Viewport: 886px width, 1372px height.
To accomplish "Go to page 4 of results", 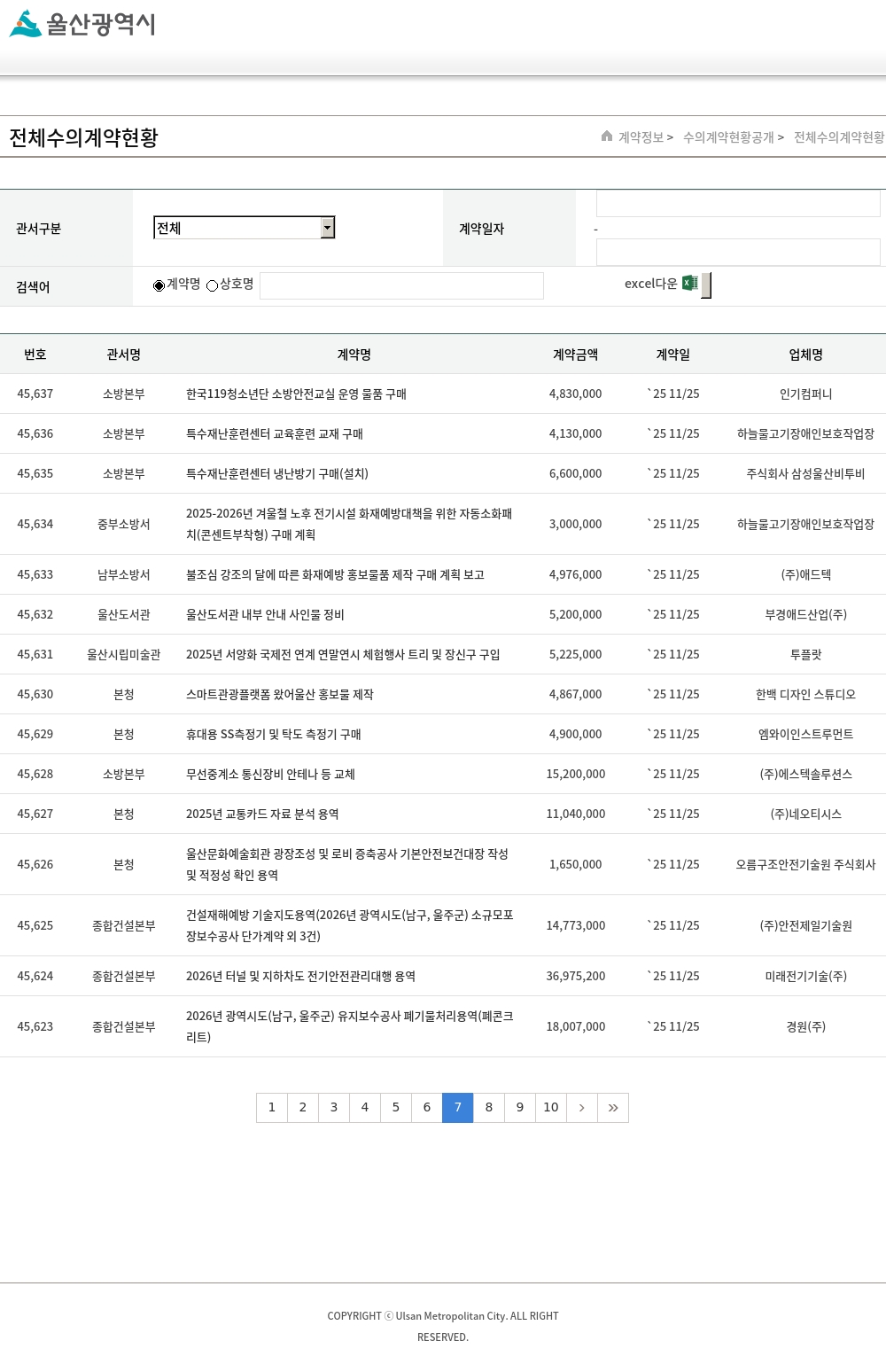I will [365, 1107].
